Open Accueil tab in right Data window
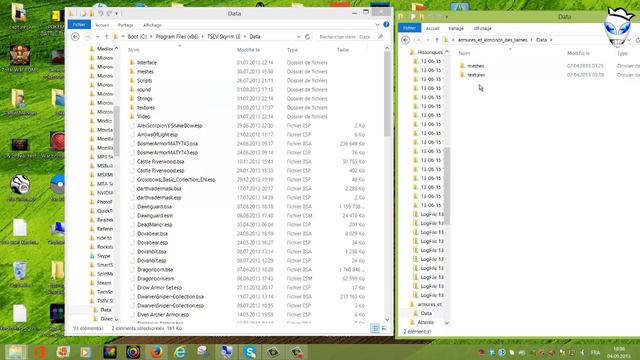This screenshot has width=640, height=360. coord(432,28)
